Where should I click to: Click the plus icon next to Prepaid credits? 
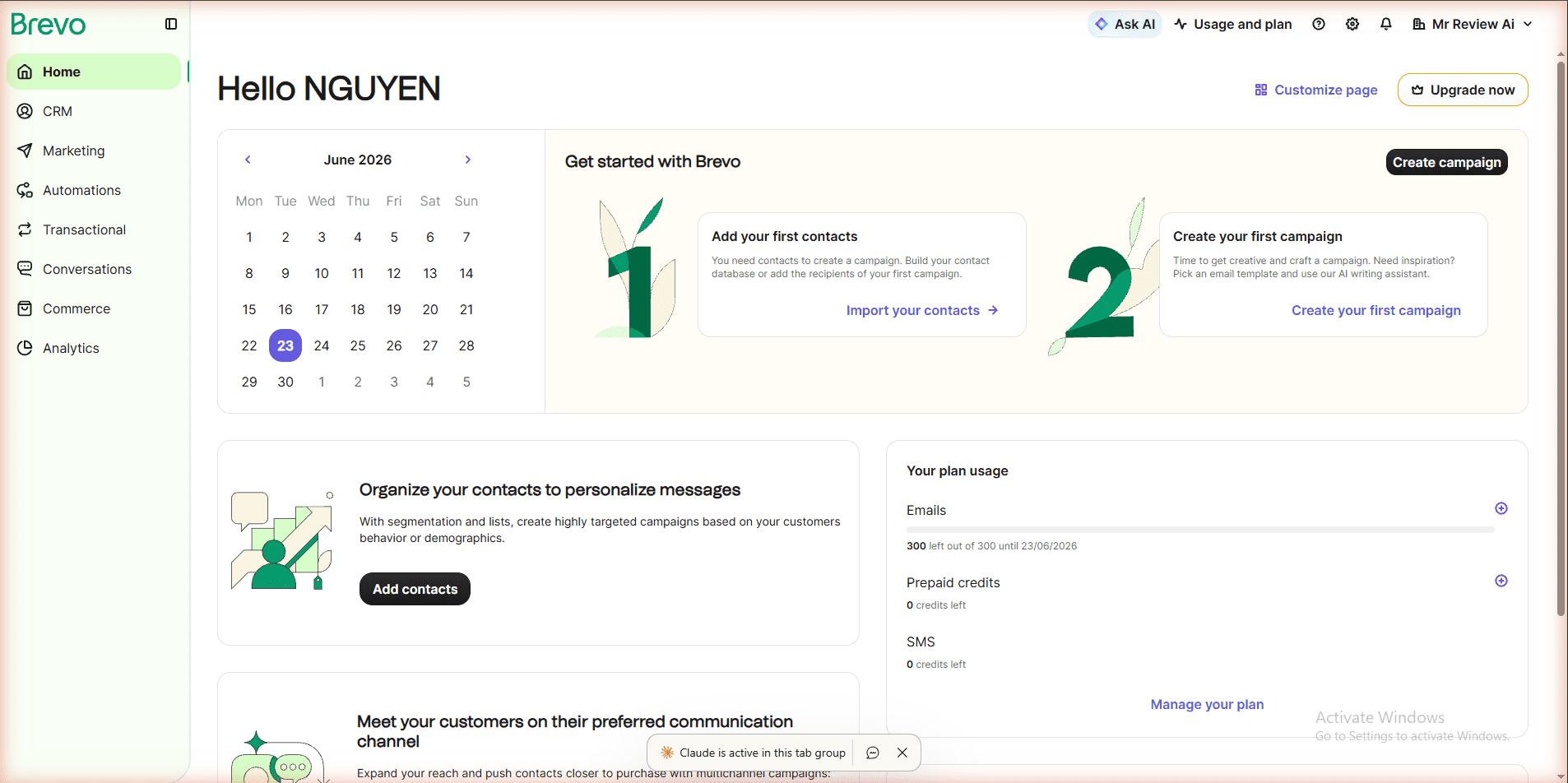tap(1501, 581)
